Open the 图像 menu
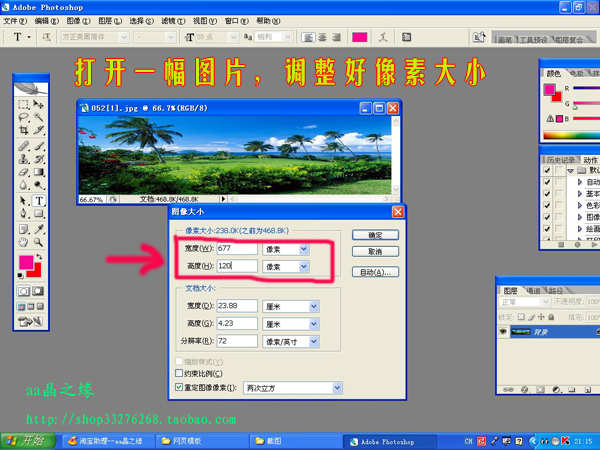Viewport: 600px width, 450px height. [78, 21]
